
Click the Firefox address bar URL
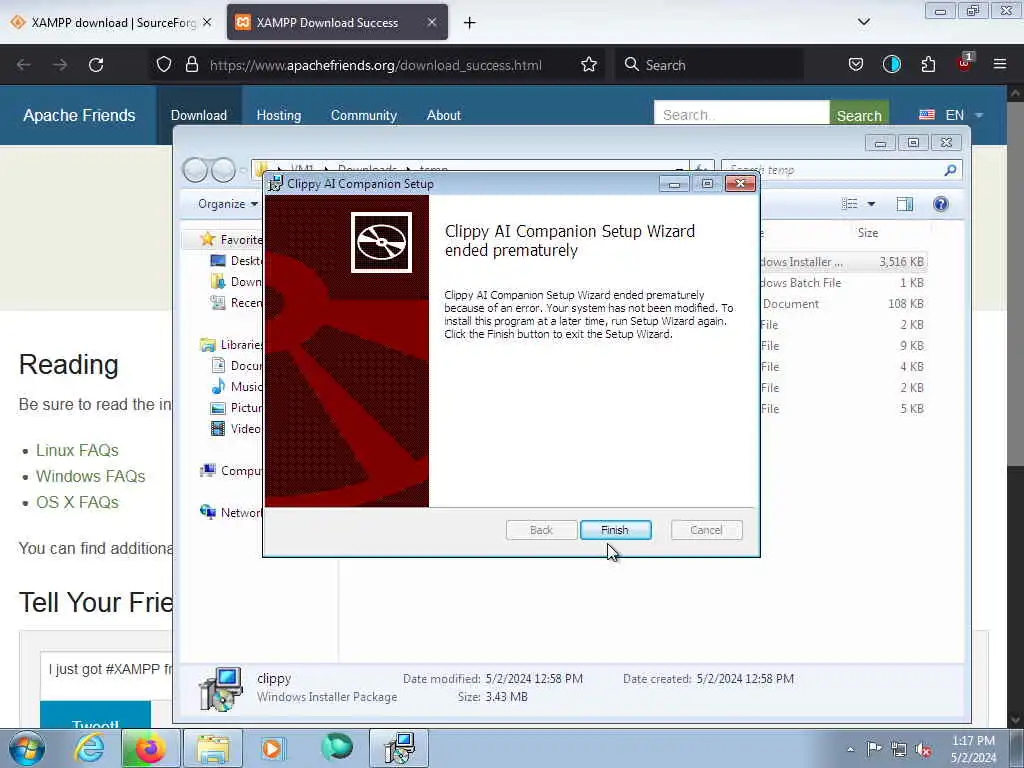[376, 65]
